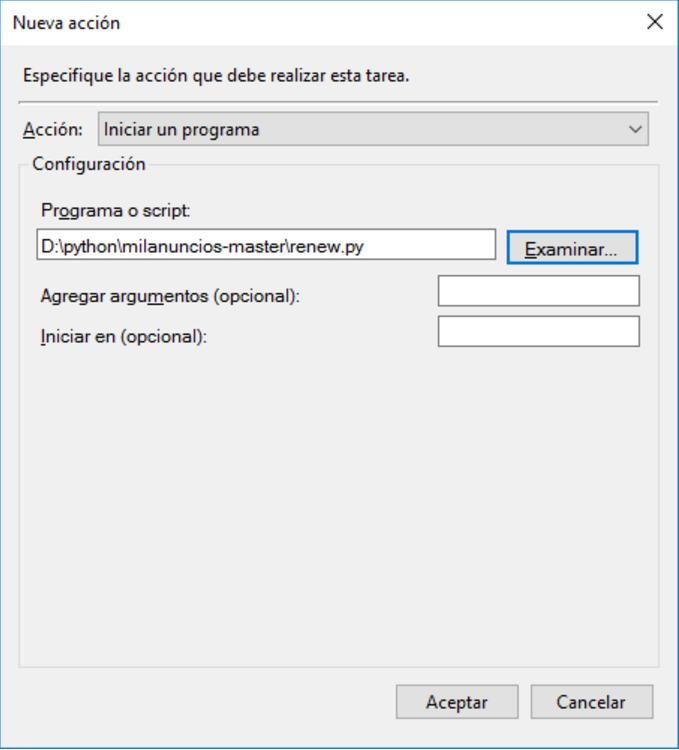Confirm with the Aceptar button
The width and height of the screenshot is (679, 750).
pos(457,702)
